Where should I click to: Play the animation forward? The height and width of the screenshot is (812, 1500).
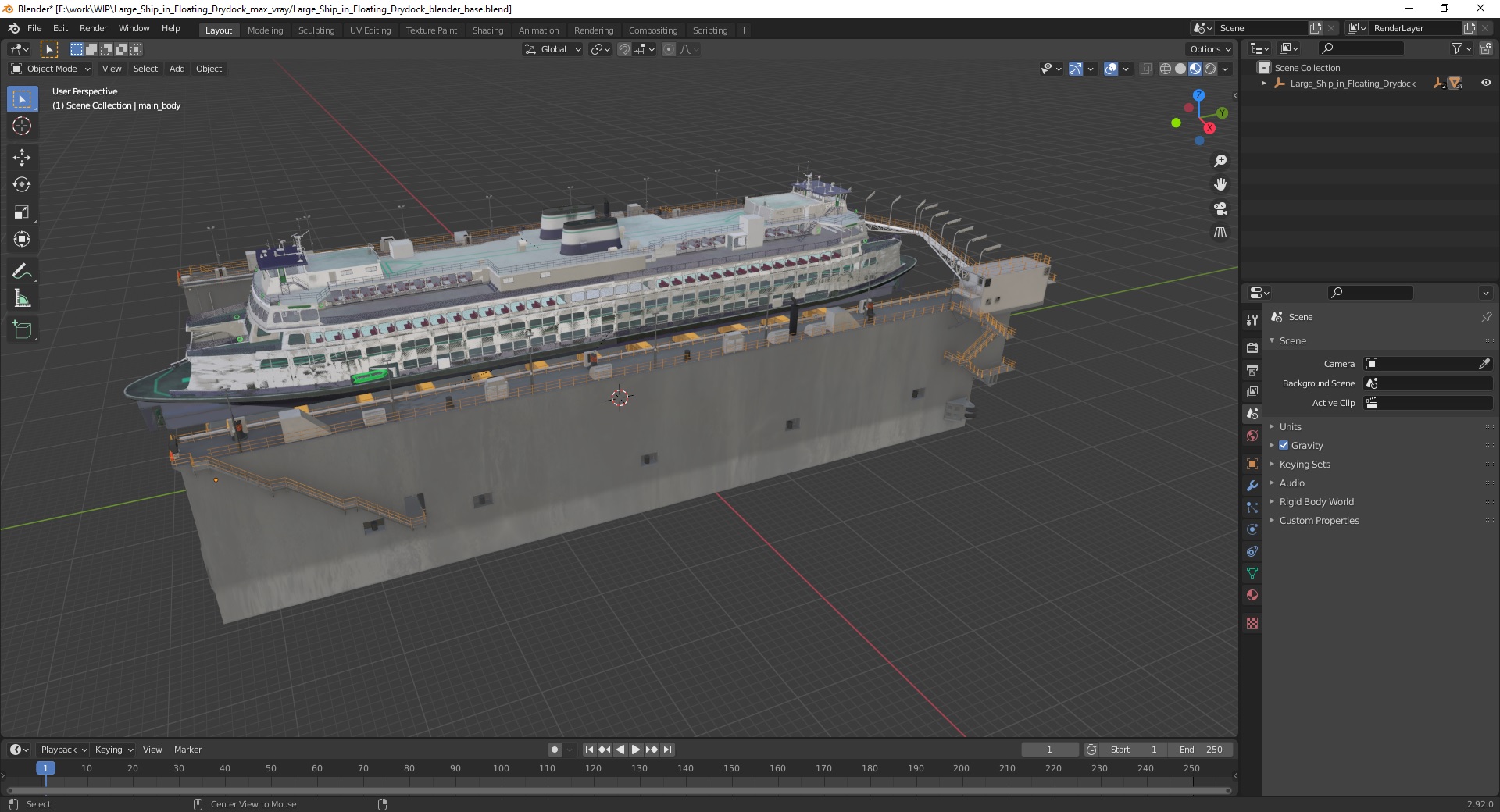(636, 750)
